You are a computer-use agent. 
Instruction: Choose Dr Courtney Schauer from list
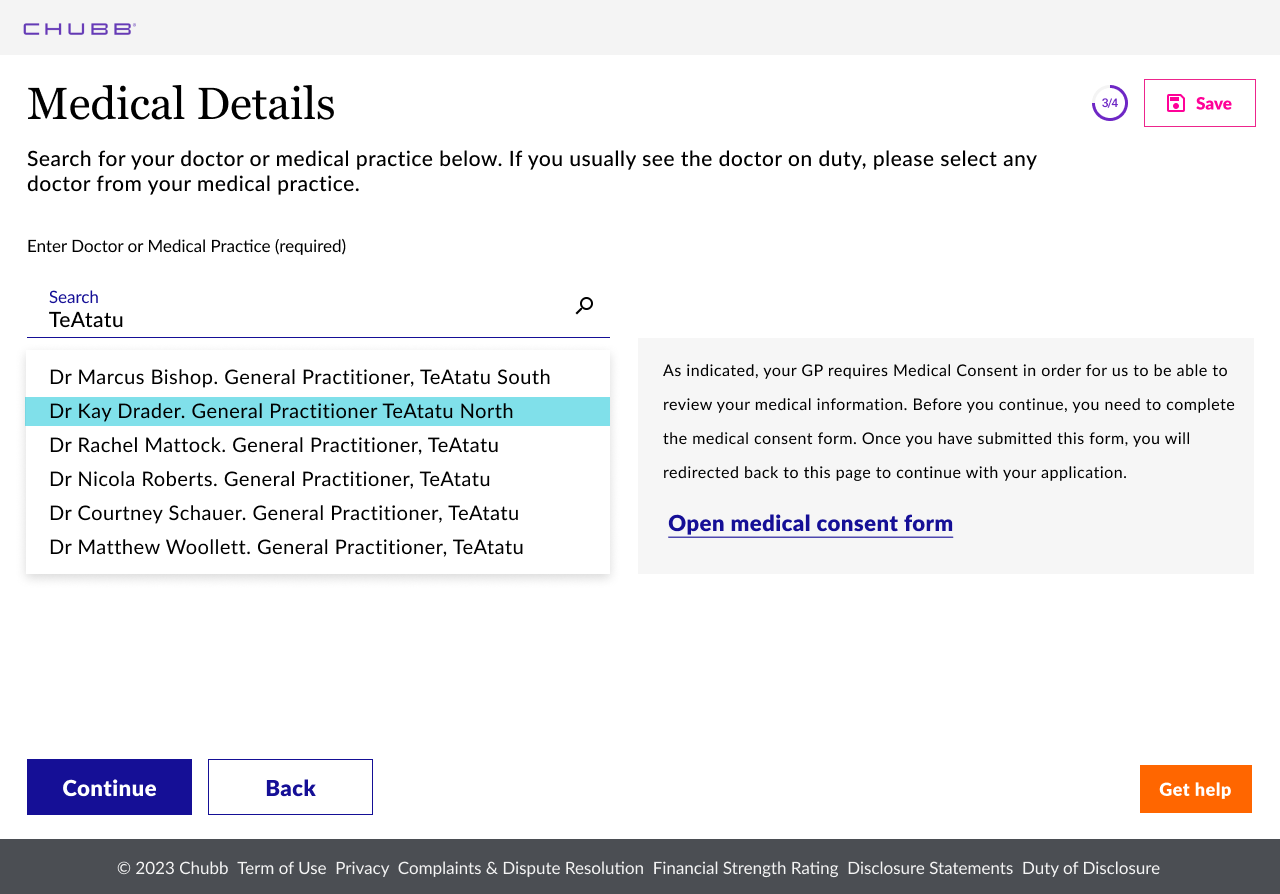pos(318,513)
